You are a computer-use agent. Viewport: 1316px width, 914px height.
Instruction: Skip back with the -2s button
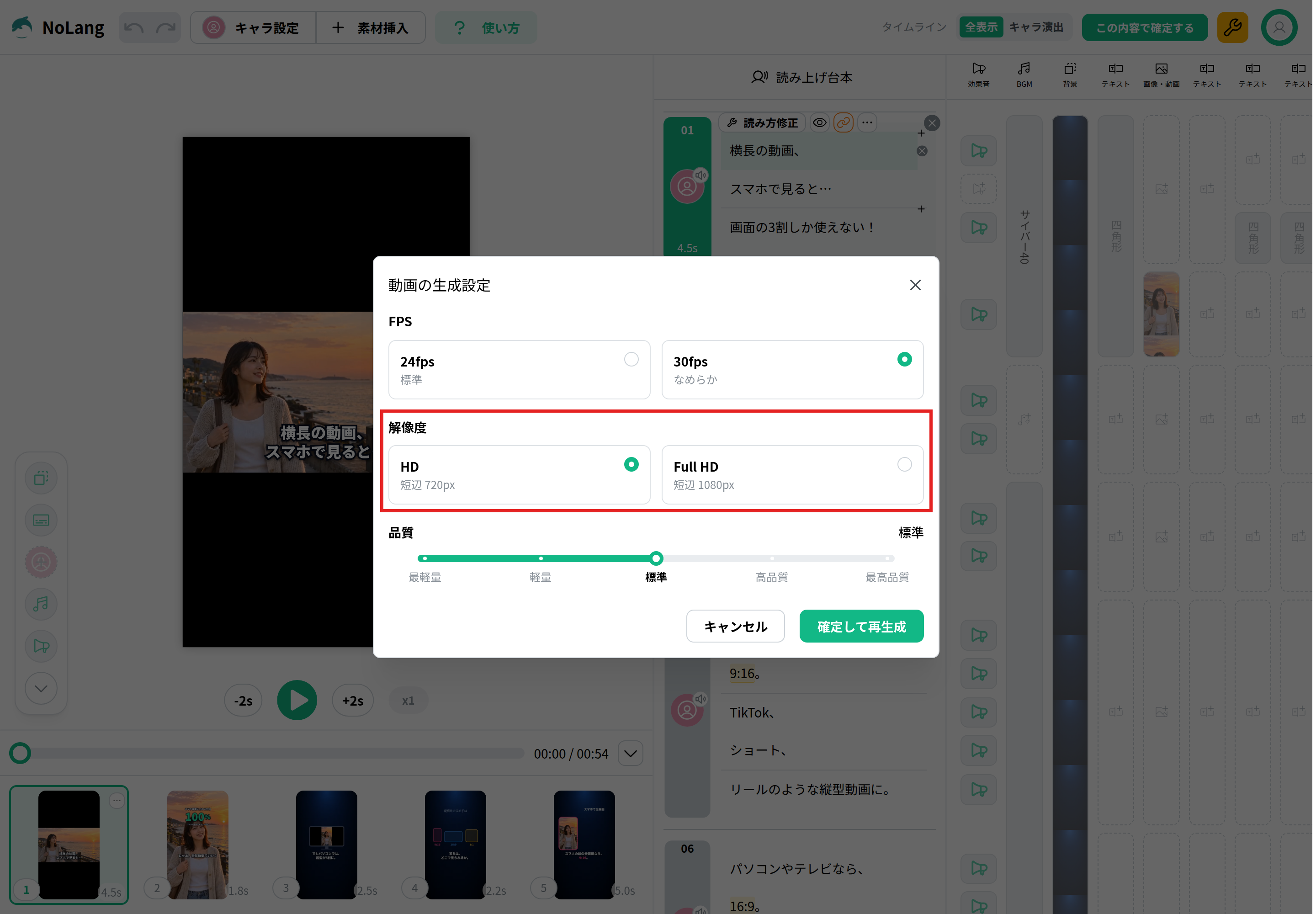[243, 700]
